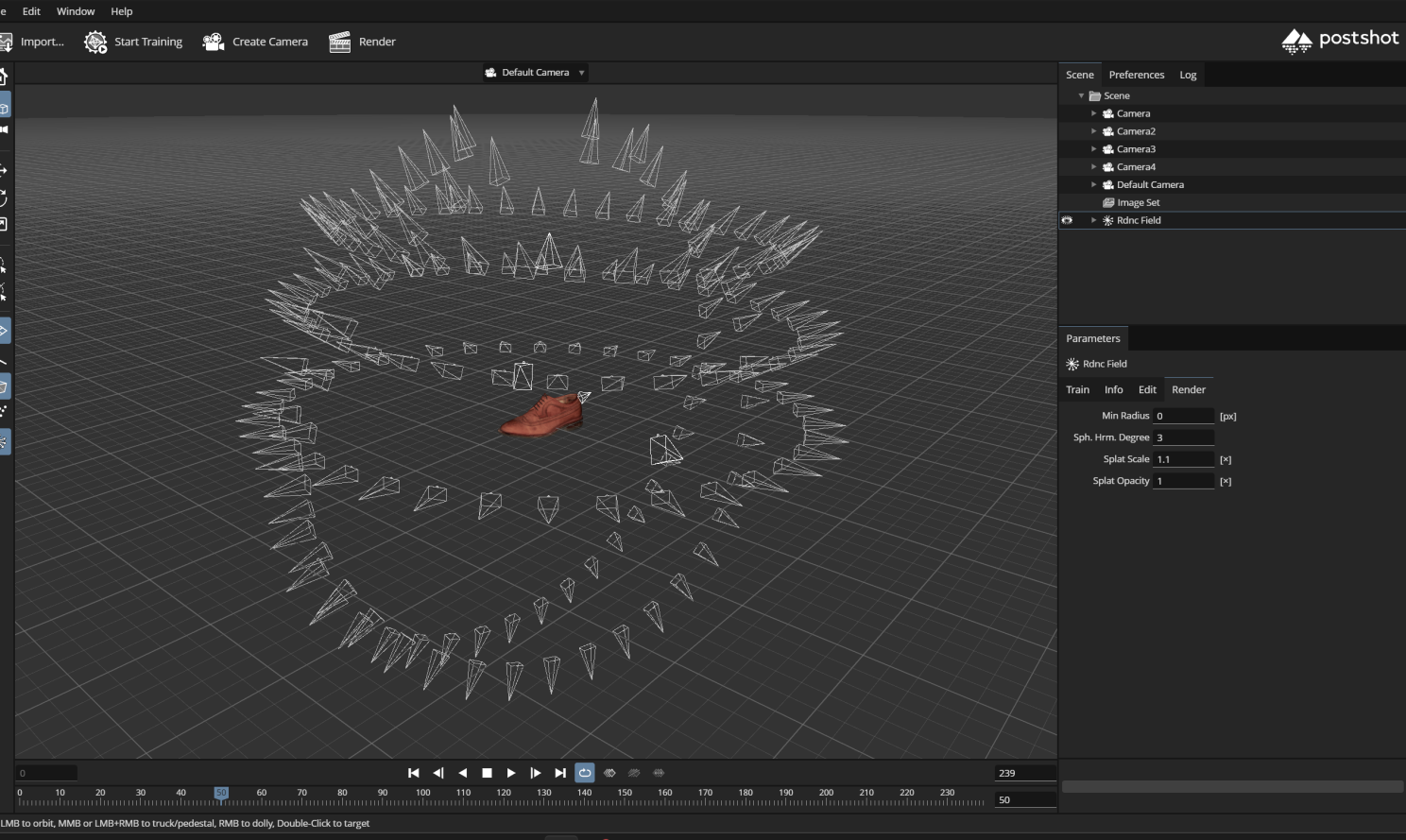The image size is (1406, 840).
Task: Open the Default Camera dropdown above the viewport
Action: (535, 72)
